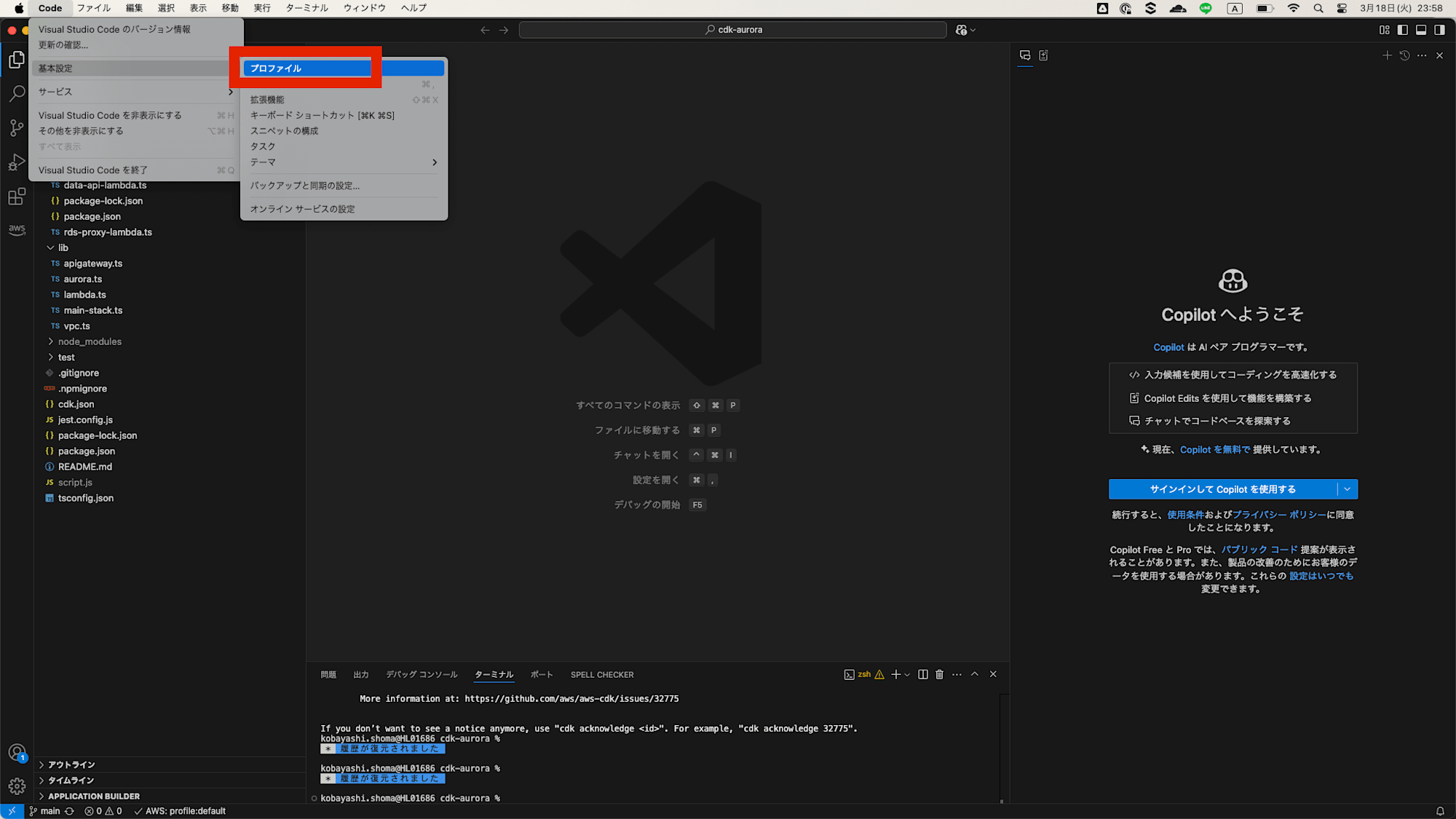Image resolution: width=1456 pixels, height=819 pixels.
Task: Open the Run and Debug view
Action: click(x=17, y=162)
